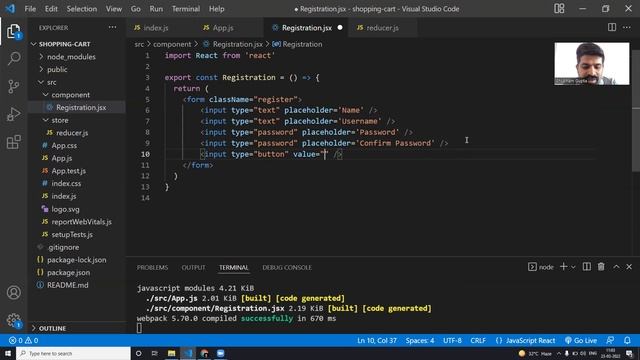Kill terminal with trash icon
The width and height of the screenshot is (640, 360).
(x=601, y=267)
